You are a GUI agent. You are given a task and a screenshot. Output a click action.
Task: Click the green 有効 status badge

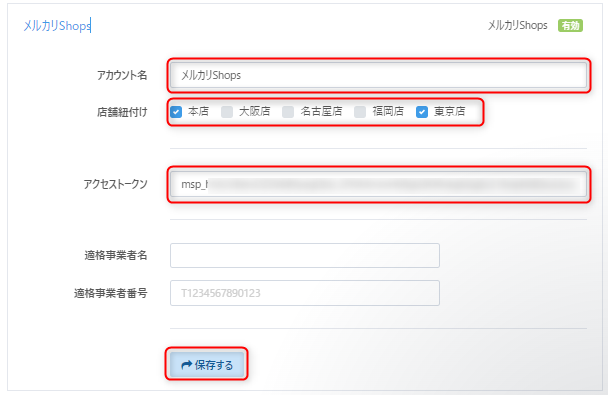(570, 26)
